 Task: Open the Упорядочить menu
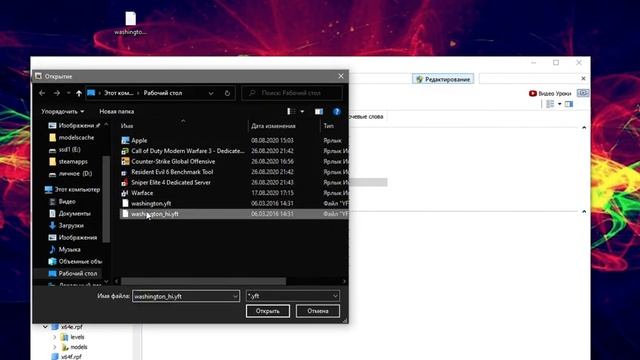[x=62, y=111]
